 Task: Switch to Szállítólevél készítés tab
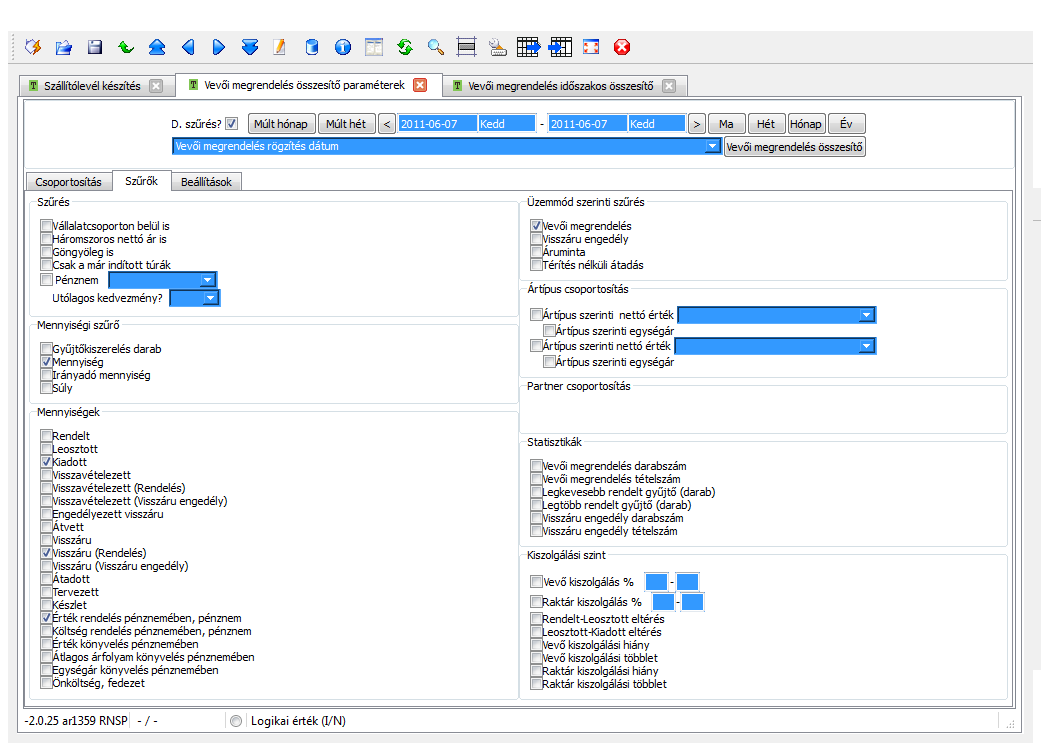[92, 86]
